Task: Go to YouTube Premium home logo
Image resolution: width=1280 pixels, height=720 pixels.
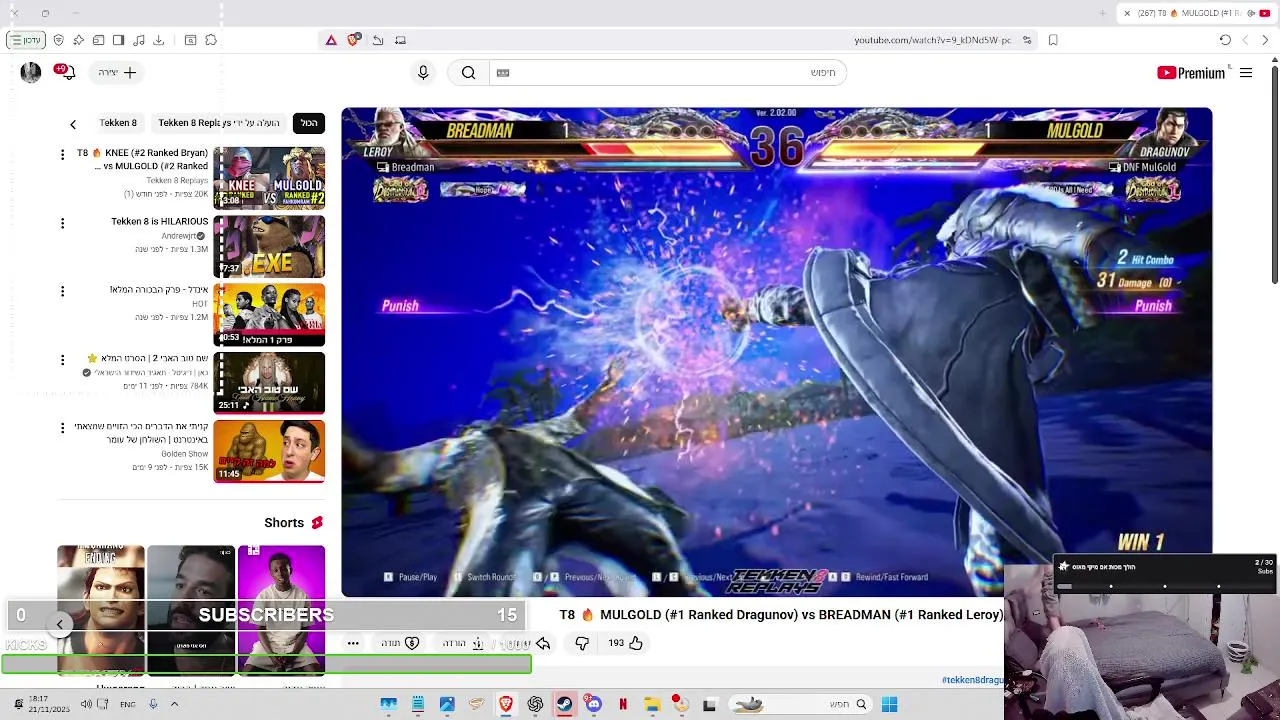Action: point(1190,73)
